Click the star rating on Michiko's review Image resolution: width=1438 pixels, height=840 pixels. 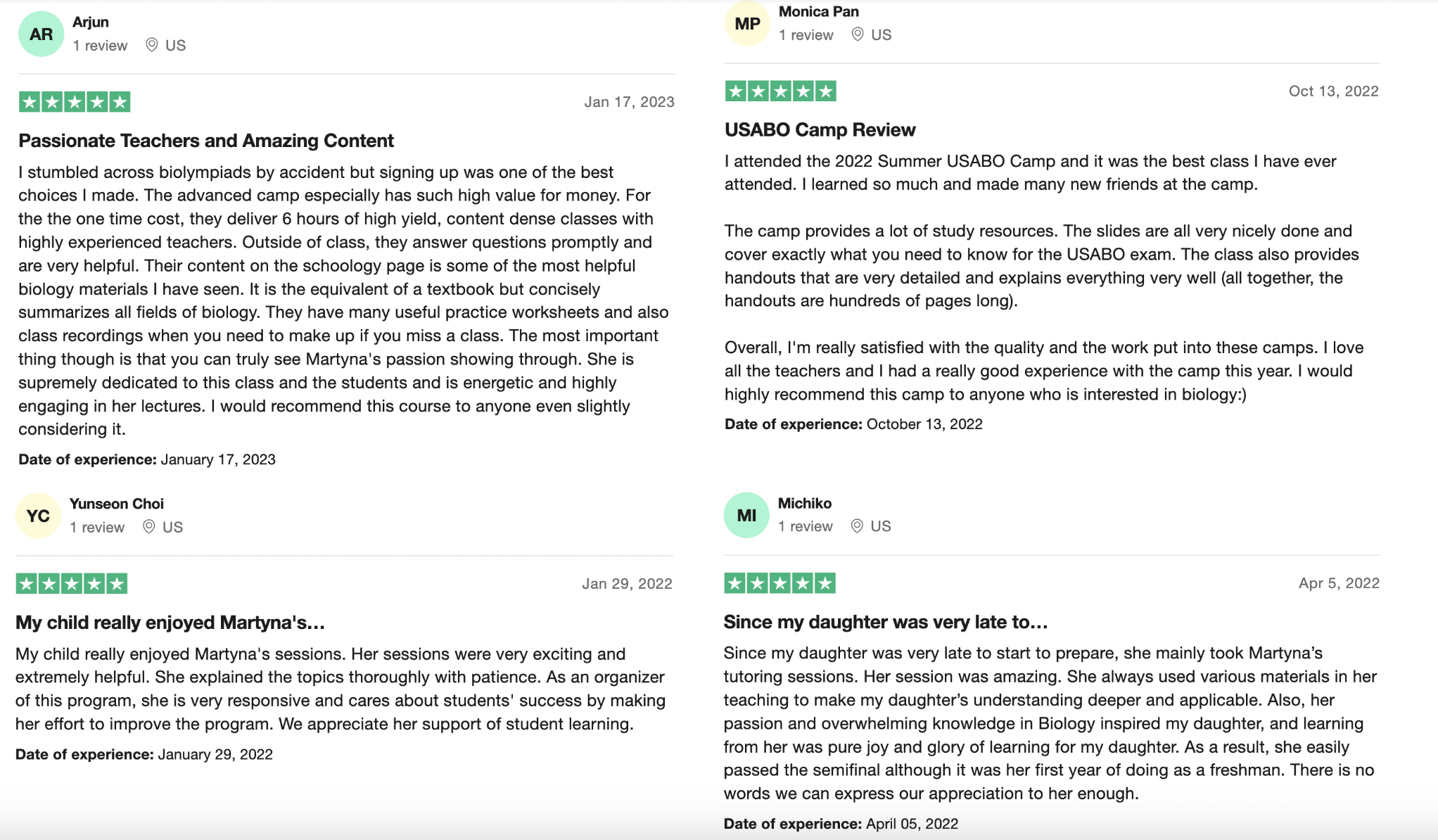[780, 583]
